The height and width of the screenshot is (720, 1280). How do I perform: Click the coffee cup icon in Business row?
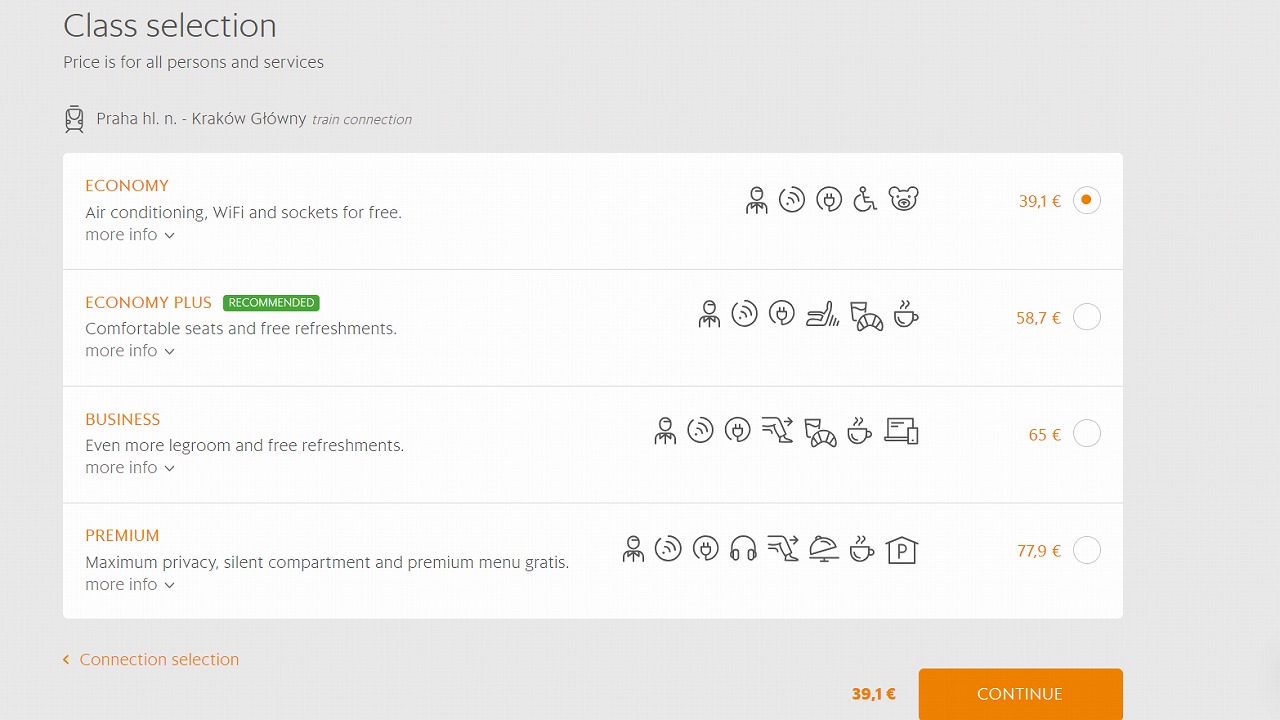[859, 432]
